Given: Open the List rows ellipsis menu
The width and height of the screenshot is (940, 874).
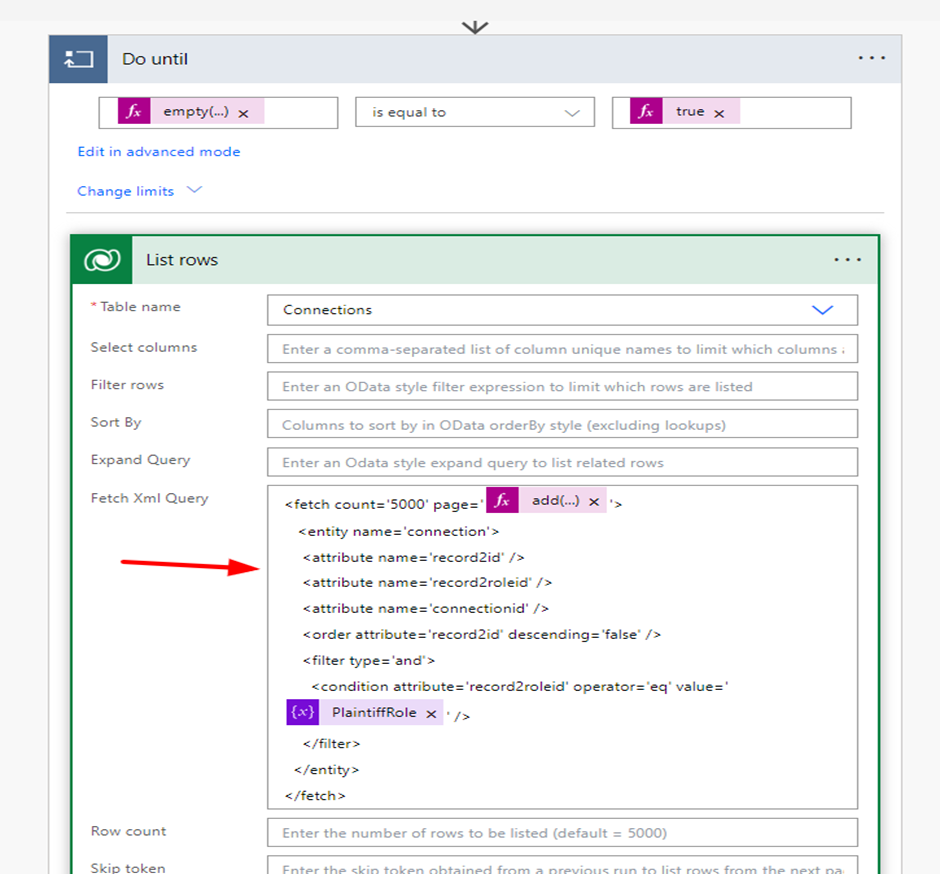Looking at the screenshot, I should click(848, 260).
